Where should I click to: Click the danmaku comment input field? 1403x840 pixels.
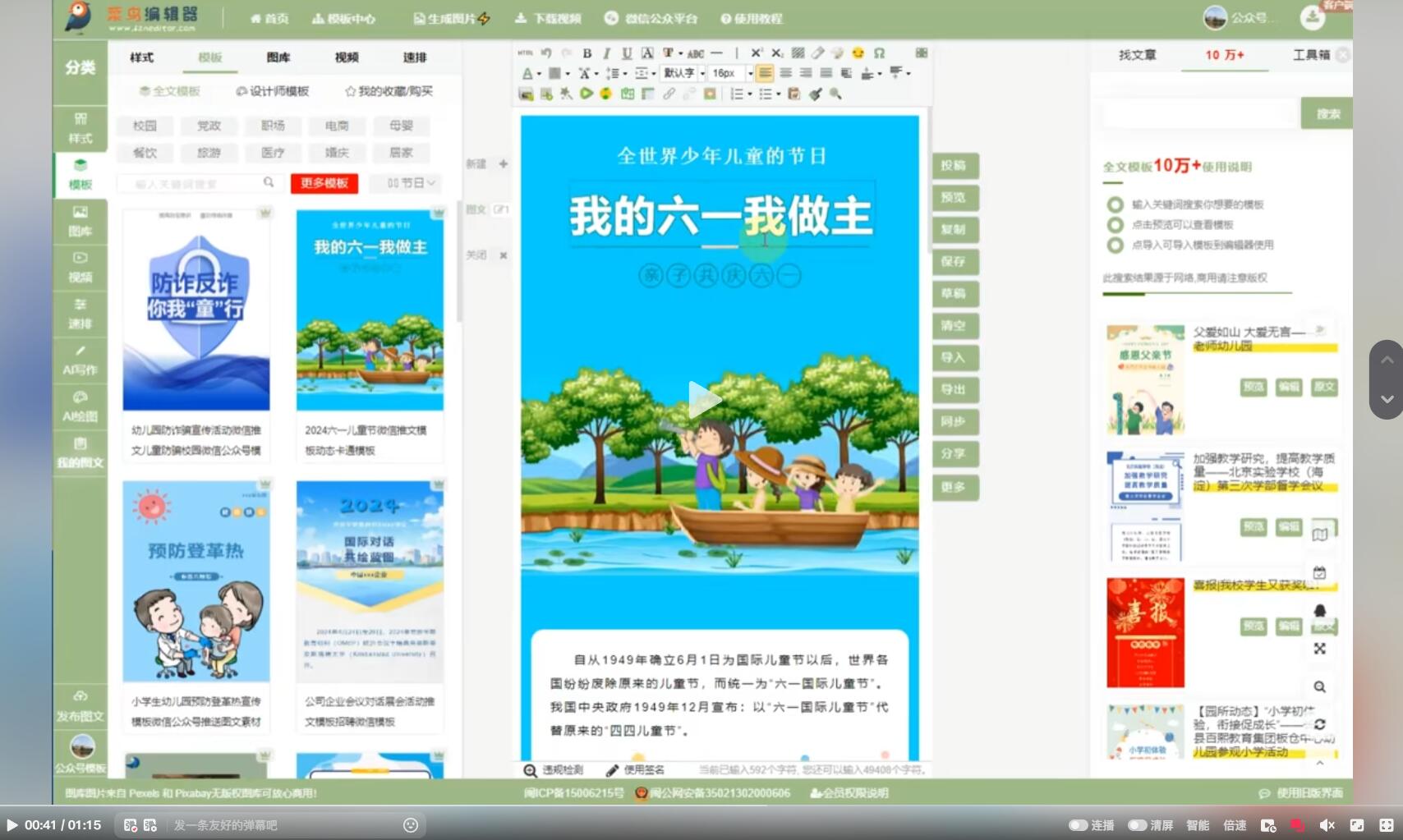tap(283, 825)
